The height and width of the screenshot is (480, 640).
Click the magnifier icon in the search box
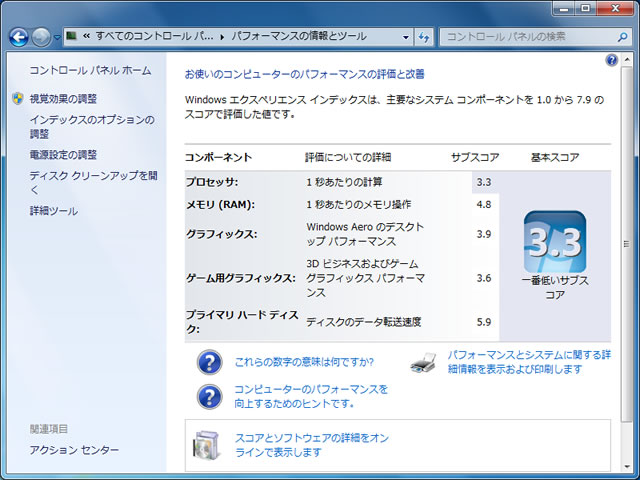(620, 38)
